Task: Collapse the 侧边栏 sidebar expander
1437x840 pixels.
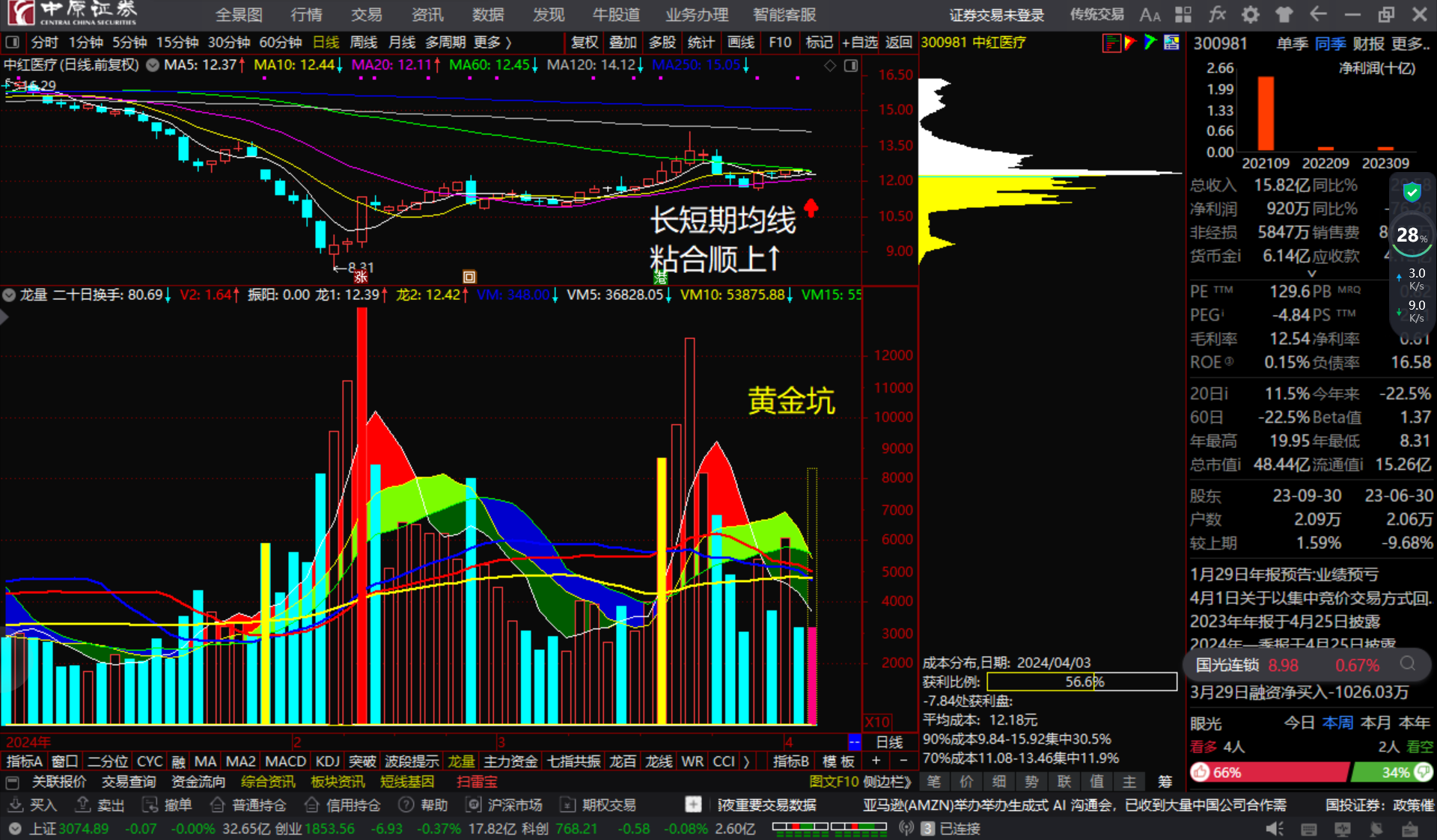Action: coord(886,782)
